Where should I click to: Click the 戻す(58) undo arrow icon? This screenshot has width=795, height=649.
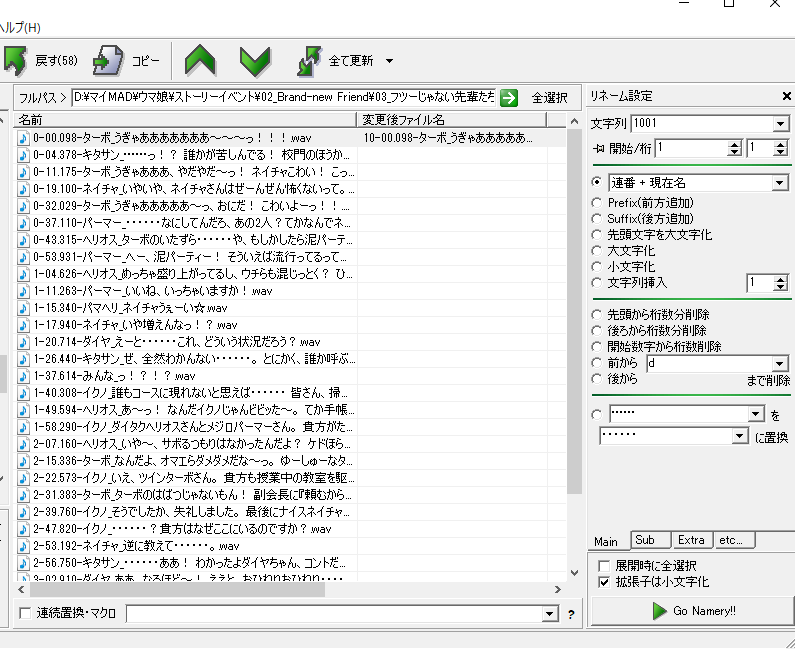click(x=15, y=61)
